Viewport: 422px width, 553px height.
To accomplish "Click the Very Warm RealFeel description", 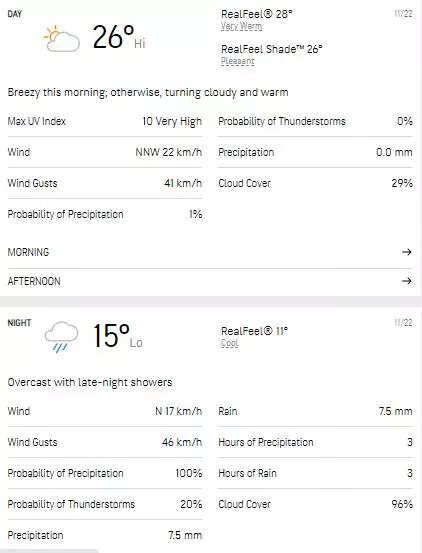I will coord(241,26).
